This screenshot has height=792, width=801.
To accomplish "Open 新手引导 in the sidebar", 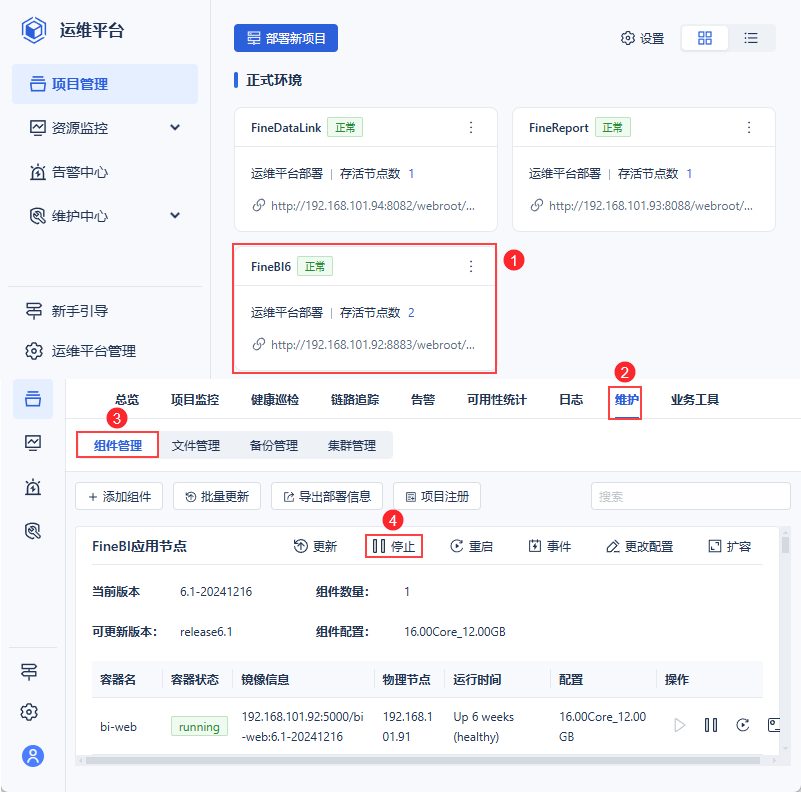I will pyautogui.click(x=67, y=311).
